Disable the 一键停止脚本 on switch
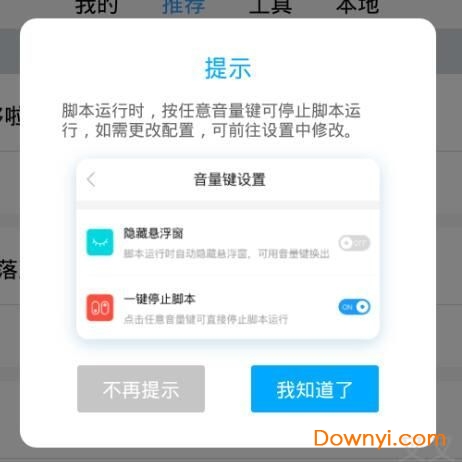 (354, 307)
